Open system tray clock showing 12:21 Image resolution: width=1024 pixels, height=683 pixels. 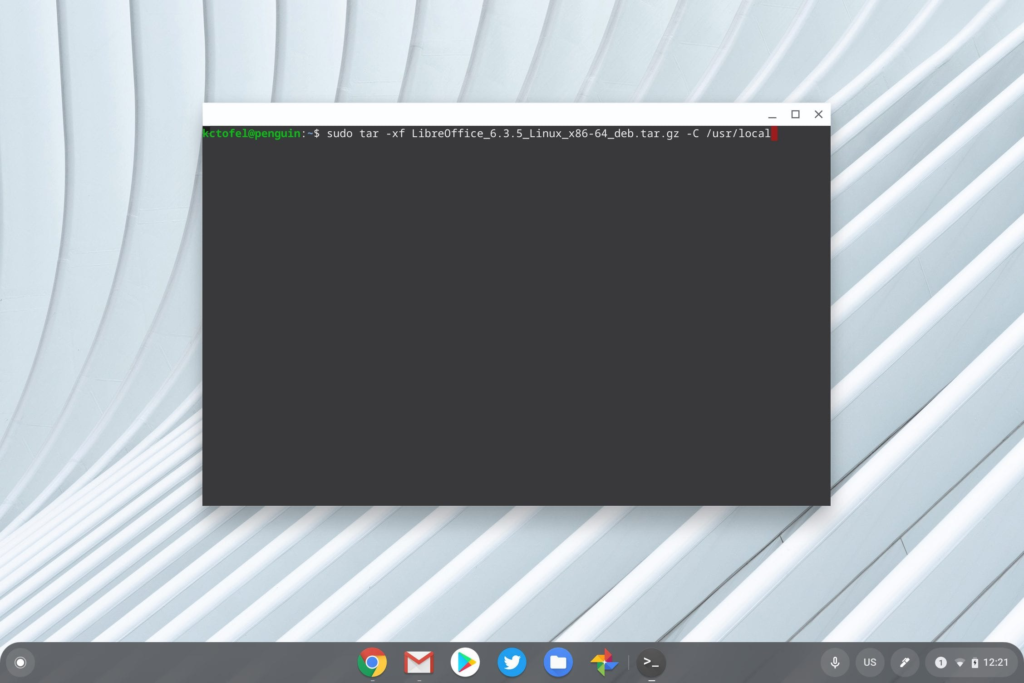995,663
